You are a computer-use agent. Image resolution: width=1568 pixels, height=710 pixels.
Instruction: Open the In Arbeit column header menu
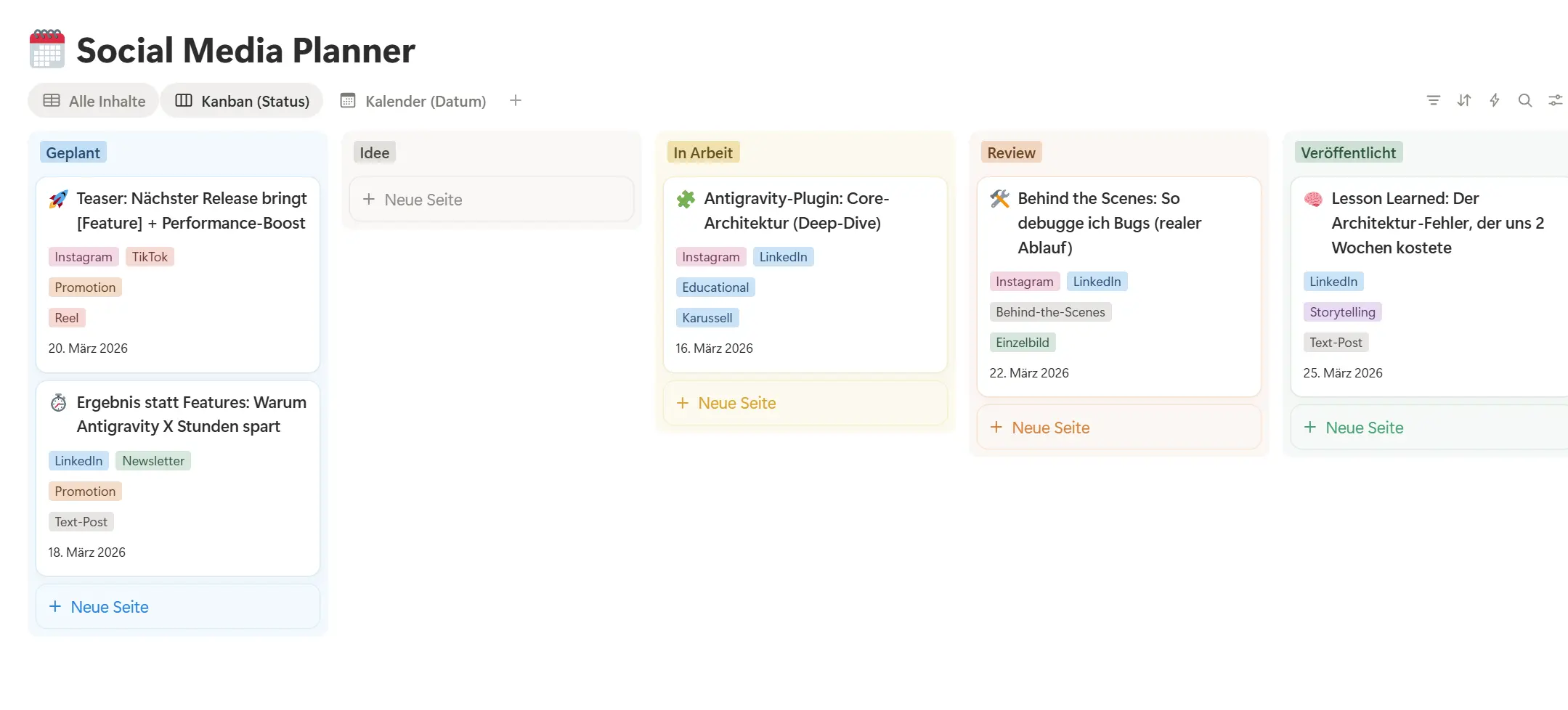tap(703, 152)
